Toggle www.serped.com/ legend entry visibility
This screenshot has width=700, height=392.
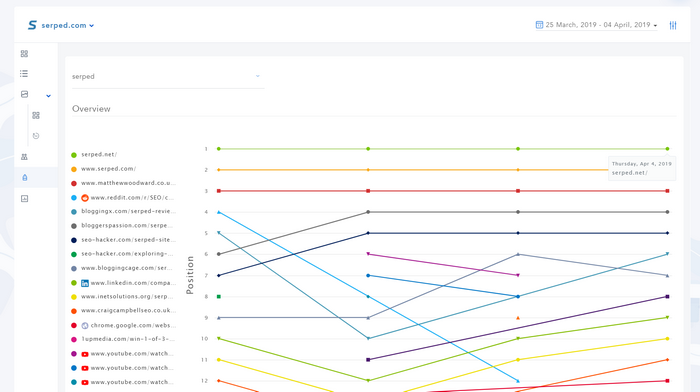tap(104, 169)
